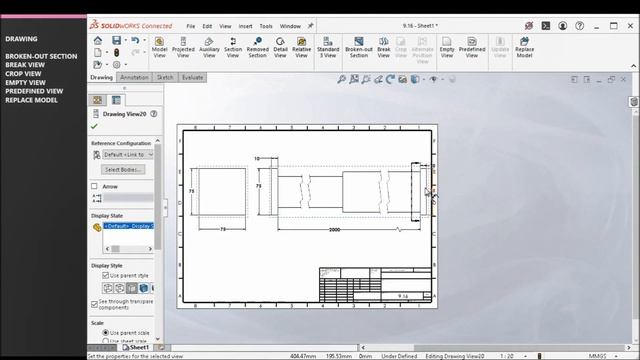Enable the Arrow checkbox
This screenshot has height=360, width=640.
(x=94, y=186)
